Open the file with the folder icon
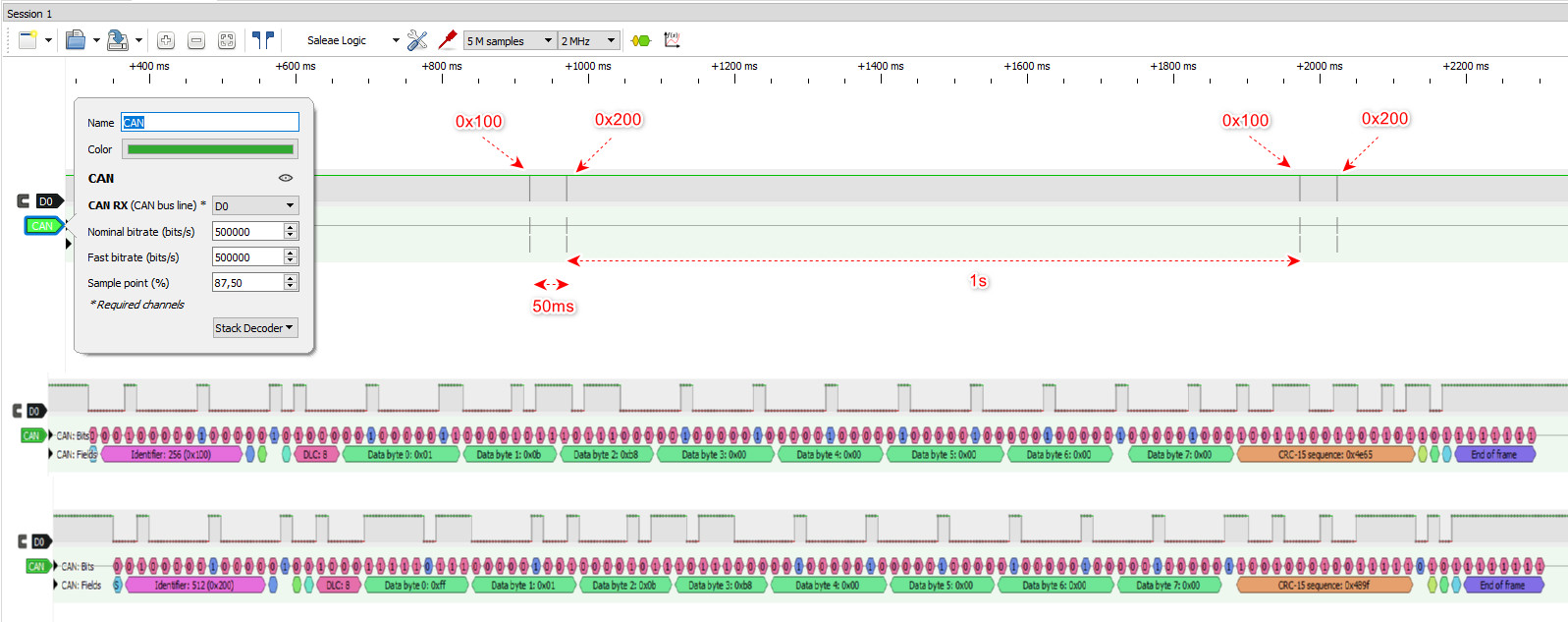The image size is (1568, 622). tap(76, 40)
